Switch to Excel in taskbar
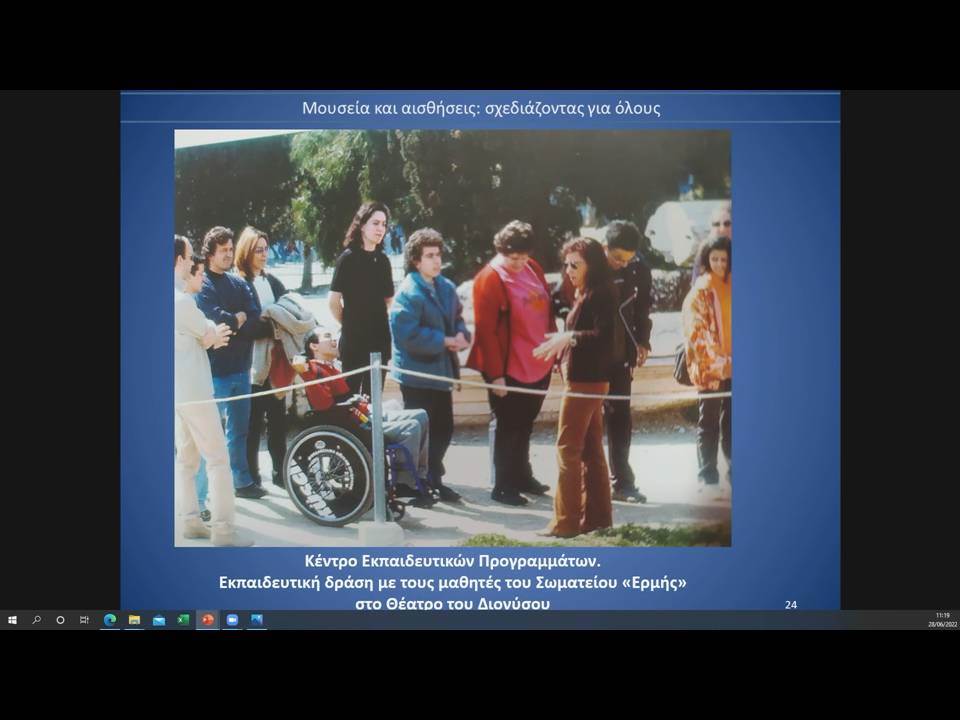The width and height of the screenshot is (960, 720). [183, 620]
